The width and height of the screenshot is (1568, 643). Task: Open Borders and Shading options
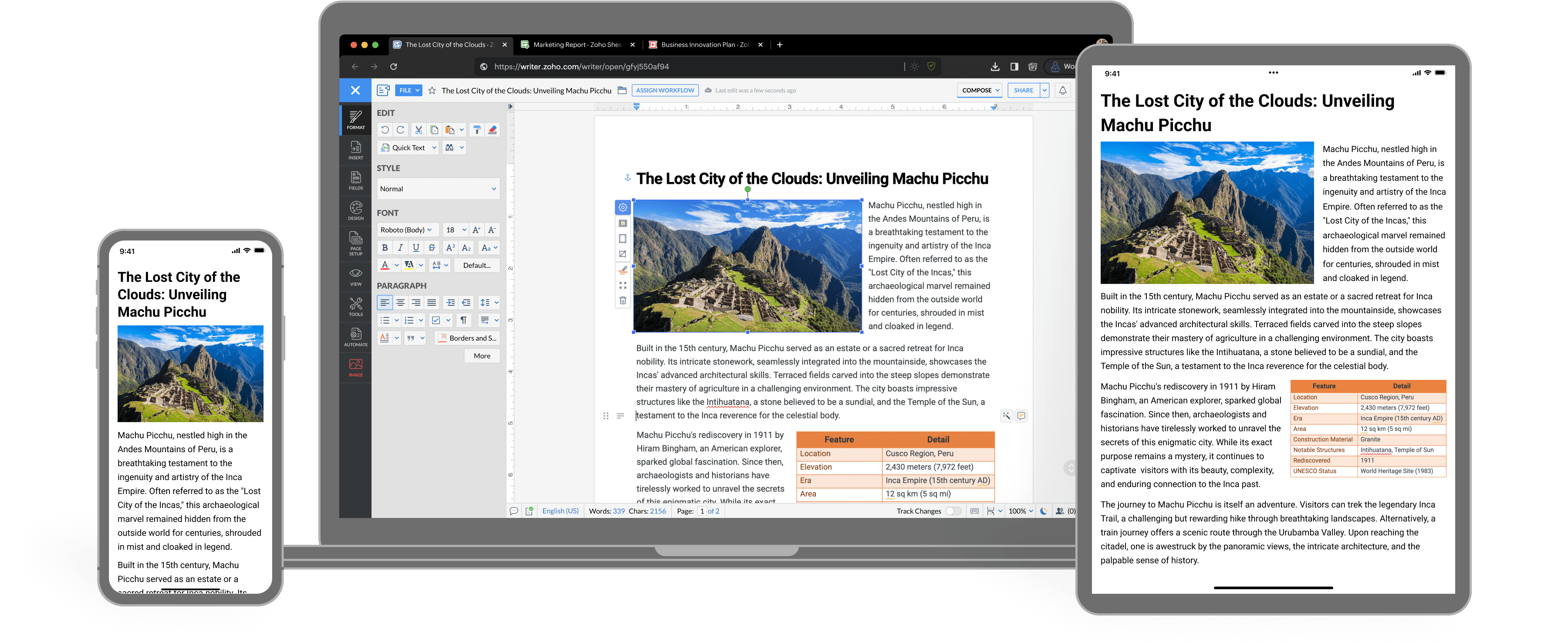tap(467, 338)
